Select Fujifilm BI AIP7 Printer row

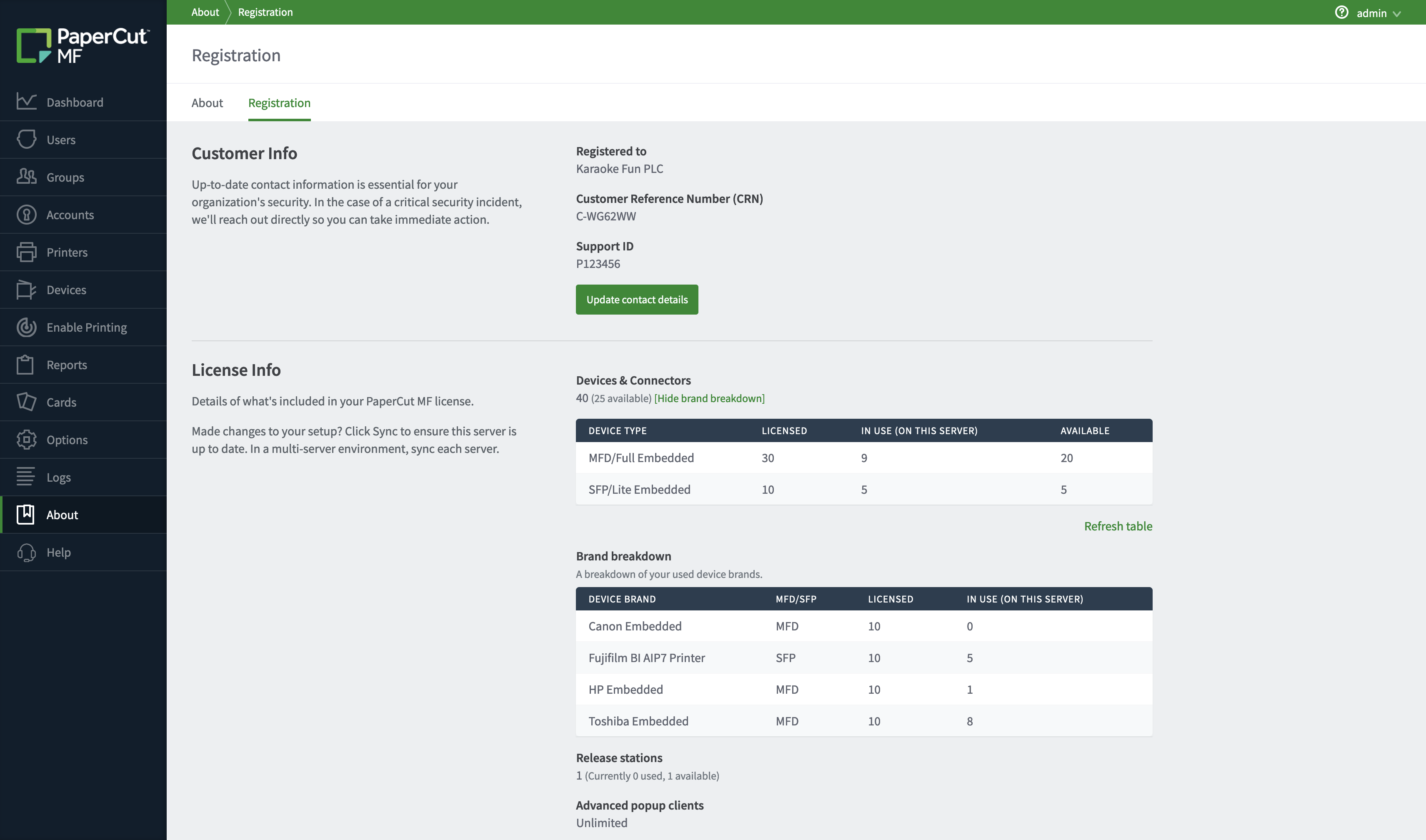point(864,658)
